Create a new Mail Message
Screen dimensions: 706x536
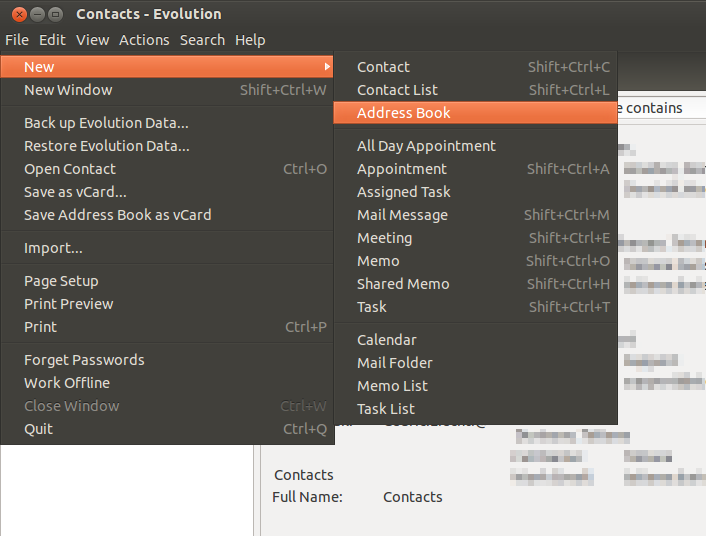point(402,215)
